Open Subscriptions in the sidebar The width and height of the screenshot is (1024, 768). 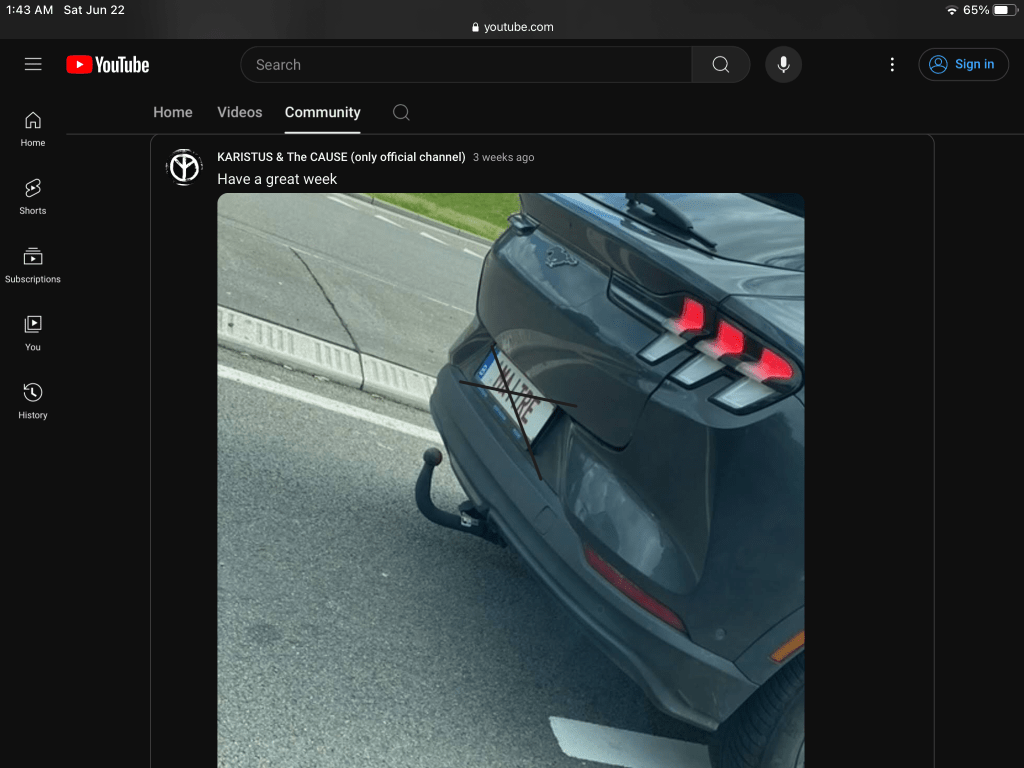33,265
